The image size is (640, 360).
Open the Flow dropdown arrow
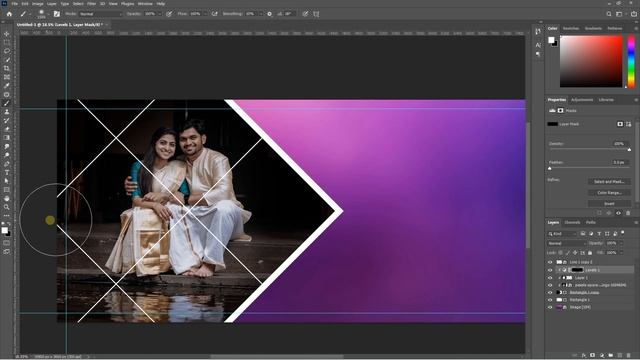pyautogui.click(x=205, y=14)
